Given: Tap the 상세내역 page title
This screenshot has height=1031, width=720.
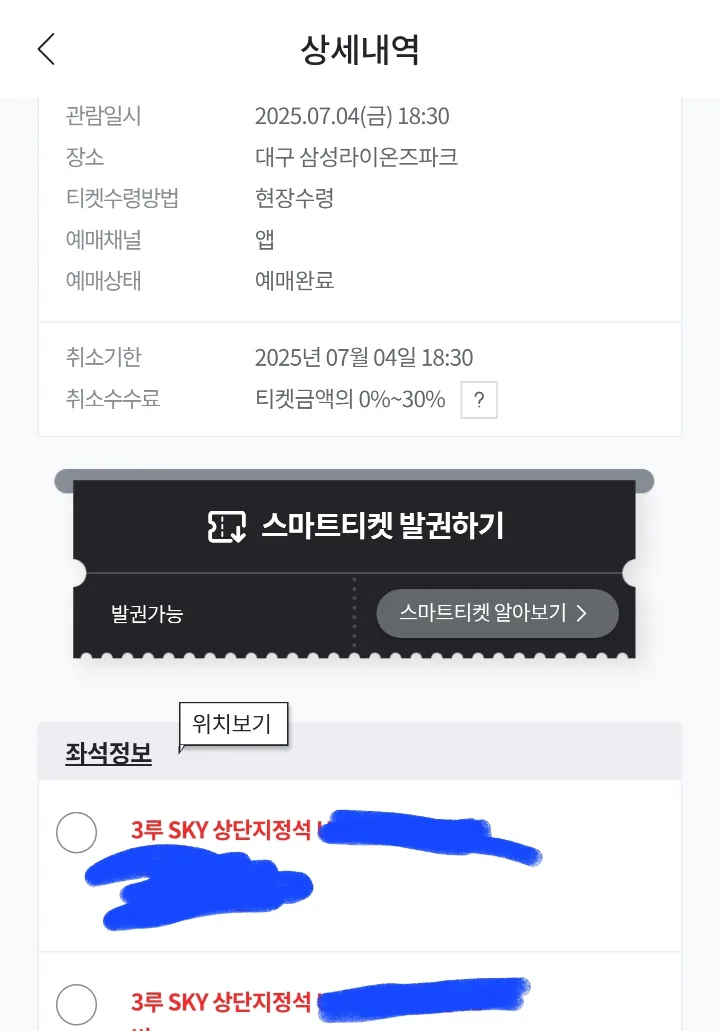Looking at the screenshot, I should coord(360,49).
